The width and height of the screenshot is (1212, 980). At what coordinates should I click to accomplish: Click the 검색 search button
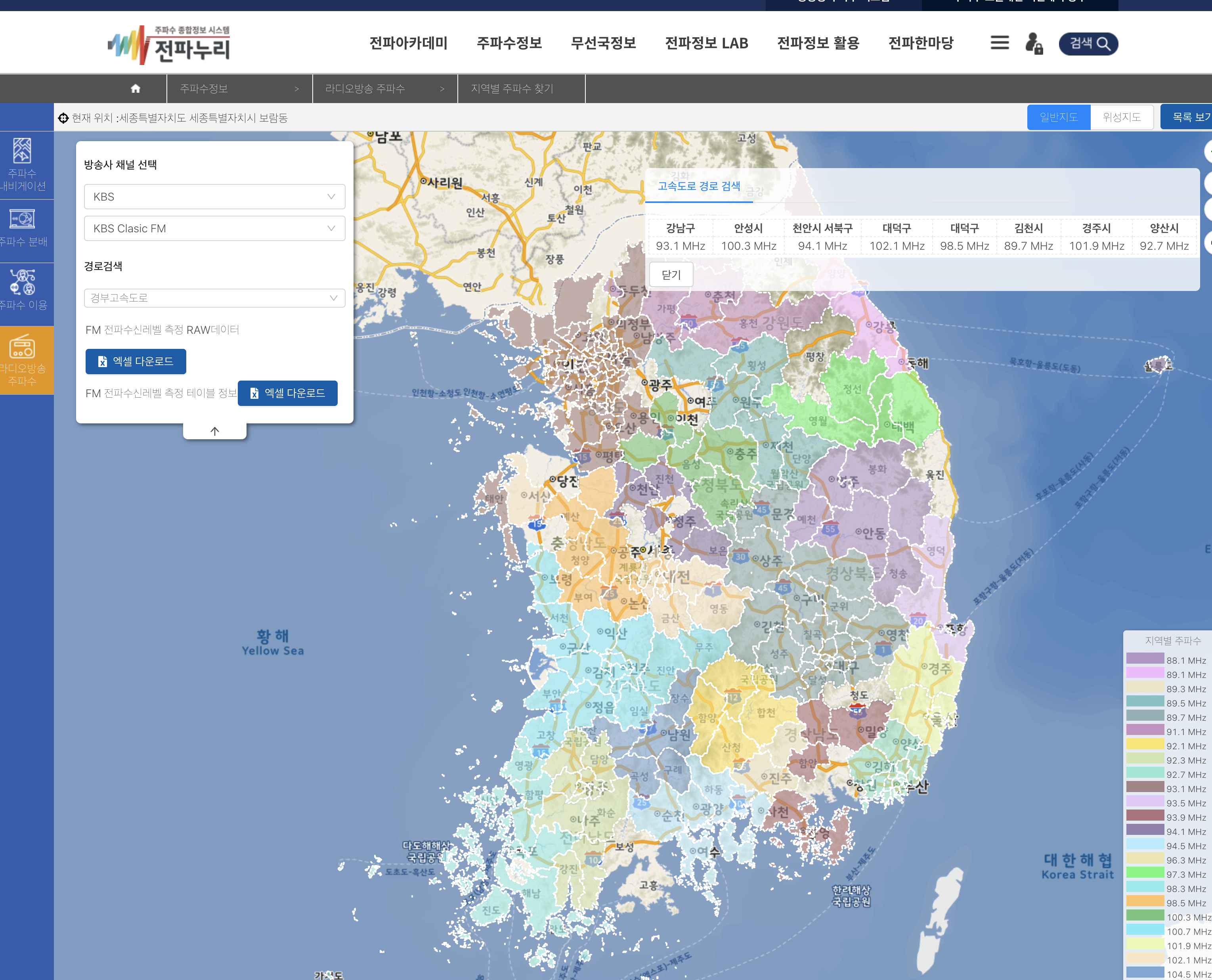click(x=1088, y=44)
